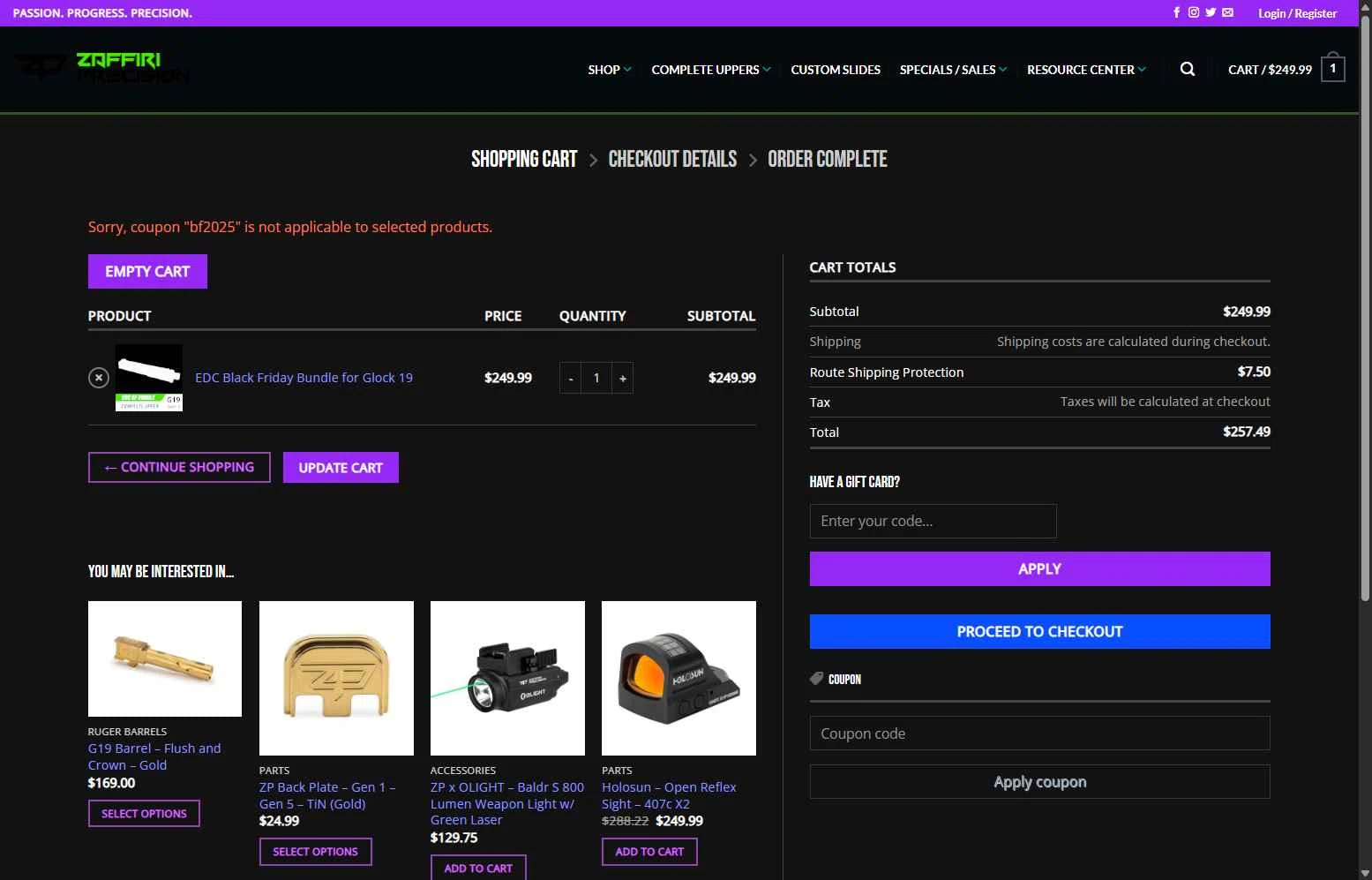
Task: Open the Custom Slides menu item
Action: 836,70
